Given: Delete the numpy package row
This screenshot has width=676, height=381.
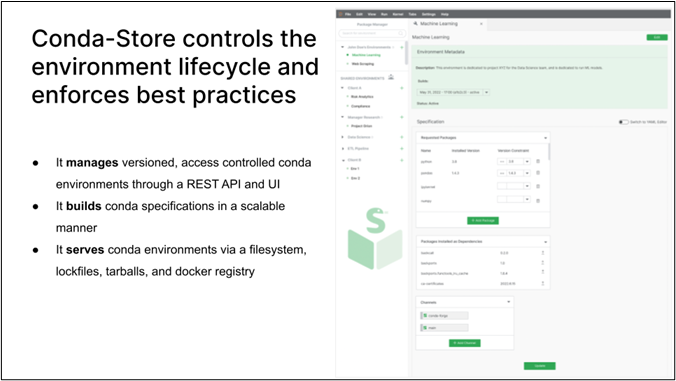Looking at the screenshot, I should click(538, 200).
